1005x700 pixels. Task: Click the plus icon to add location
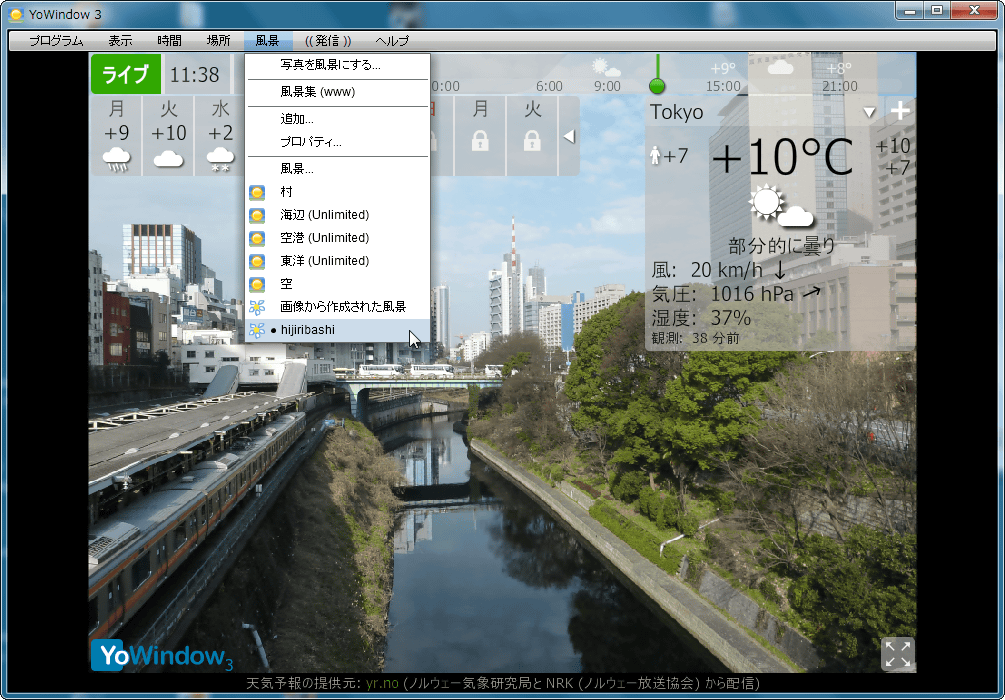[x=900, y=111]
